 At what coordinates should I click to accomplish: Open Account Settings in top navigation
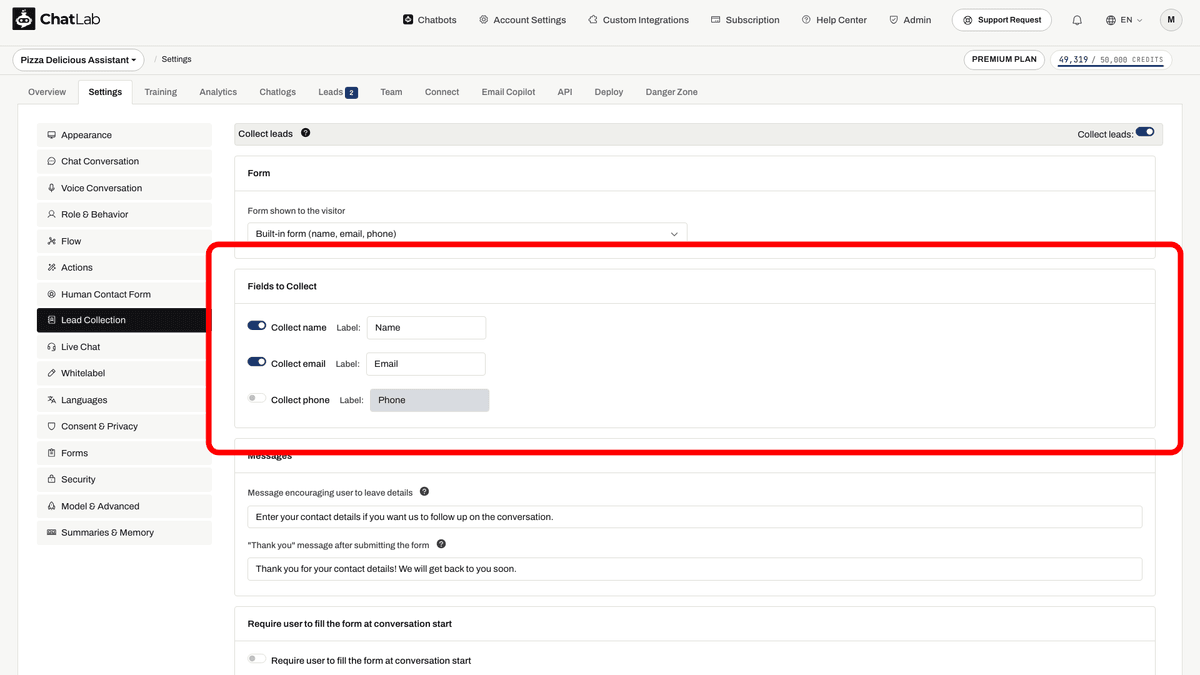click(522, 20)
